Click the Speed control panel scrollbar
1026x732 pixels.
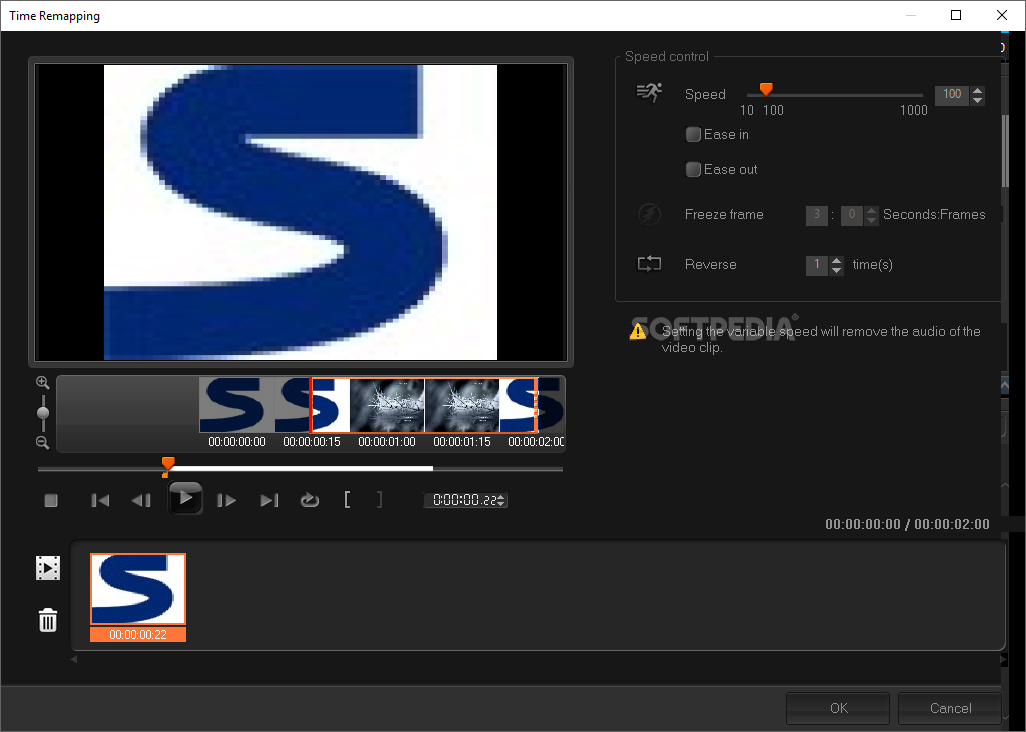pyautogui.click(x=1006, y=150)
